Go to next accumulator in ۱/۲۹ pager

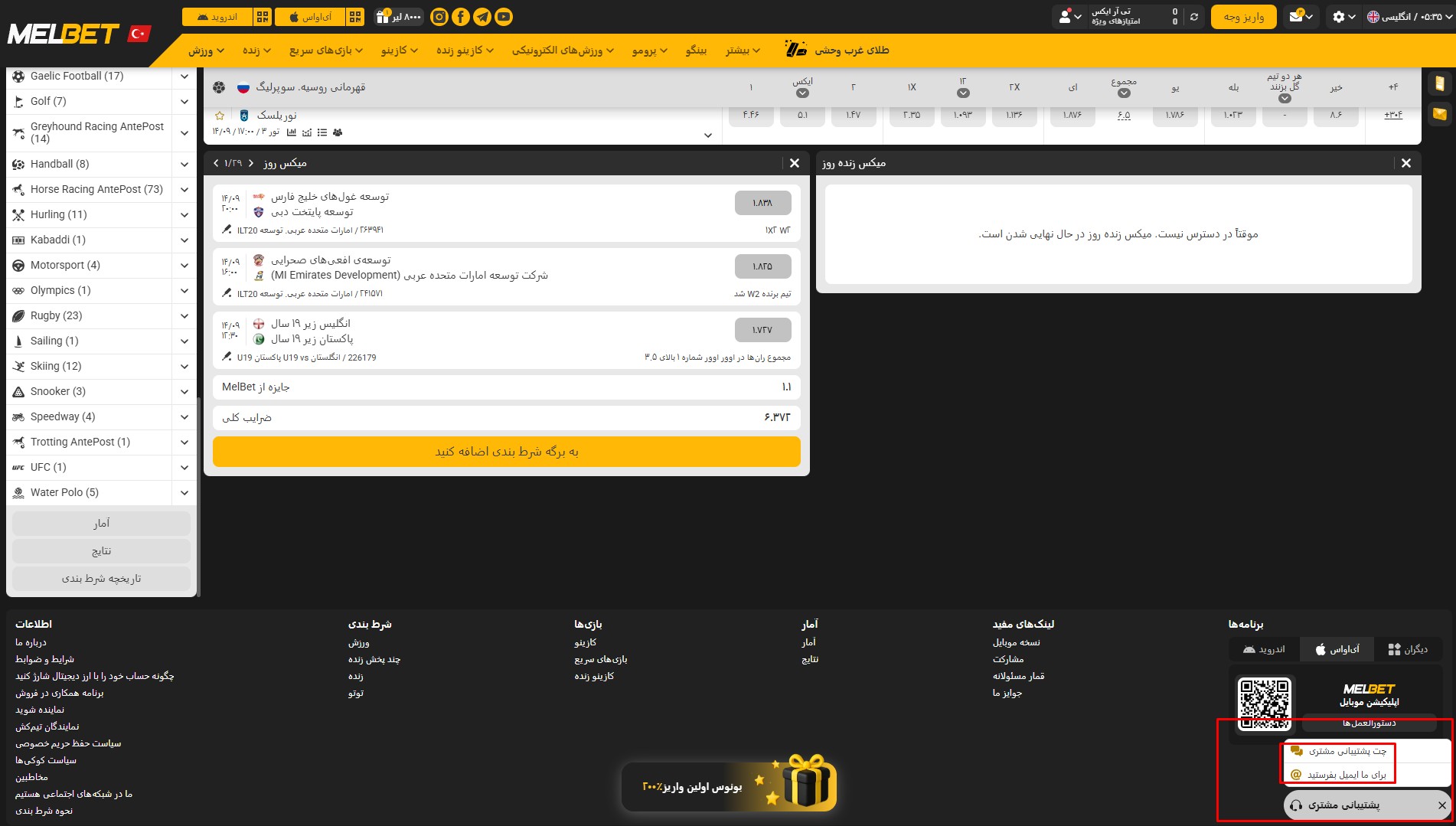pos(251,163)
